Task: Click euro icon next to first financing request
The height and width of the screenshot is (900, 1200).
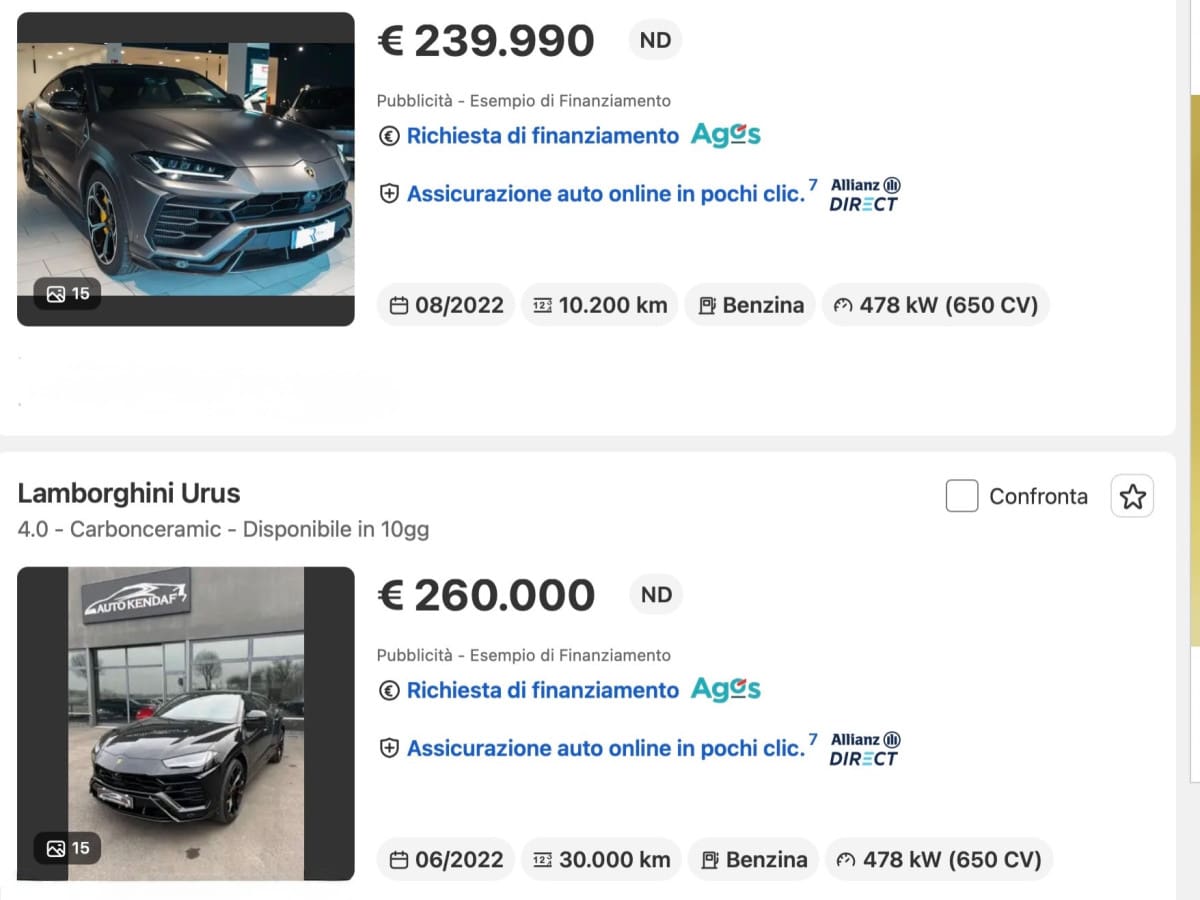Action: click(389, 136)
